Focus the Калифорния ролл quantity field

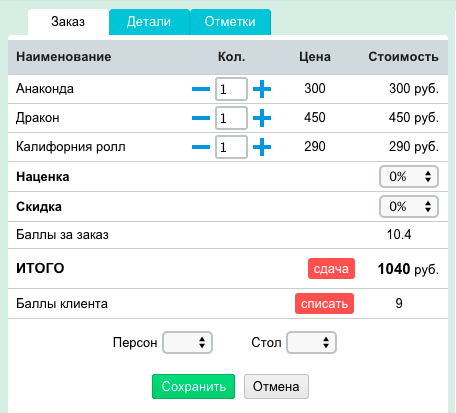click(231, 147)
